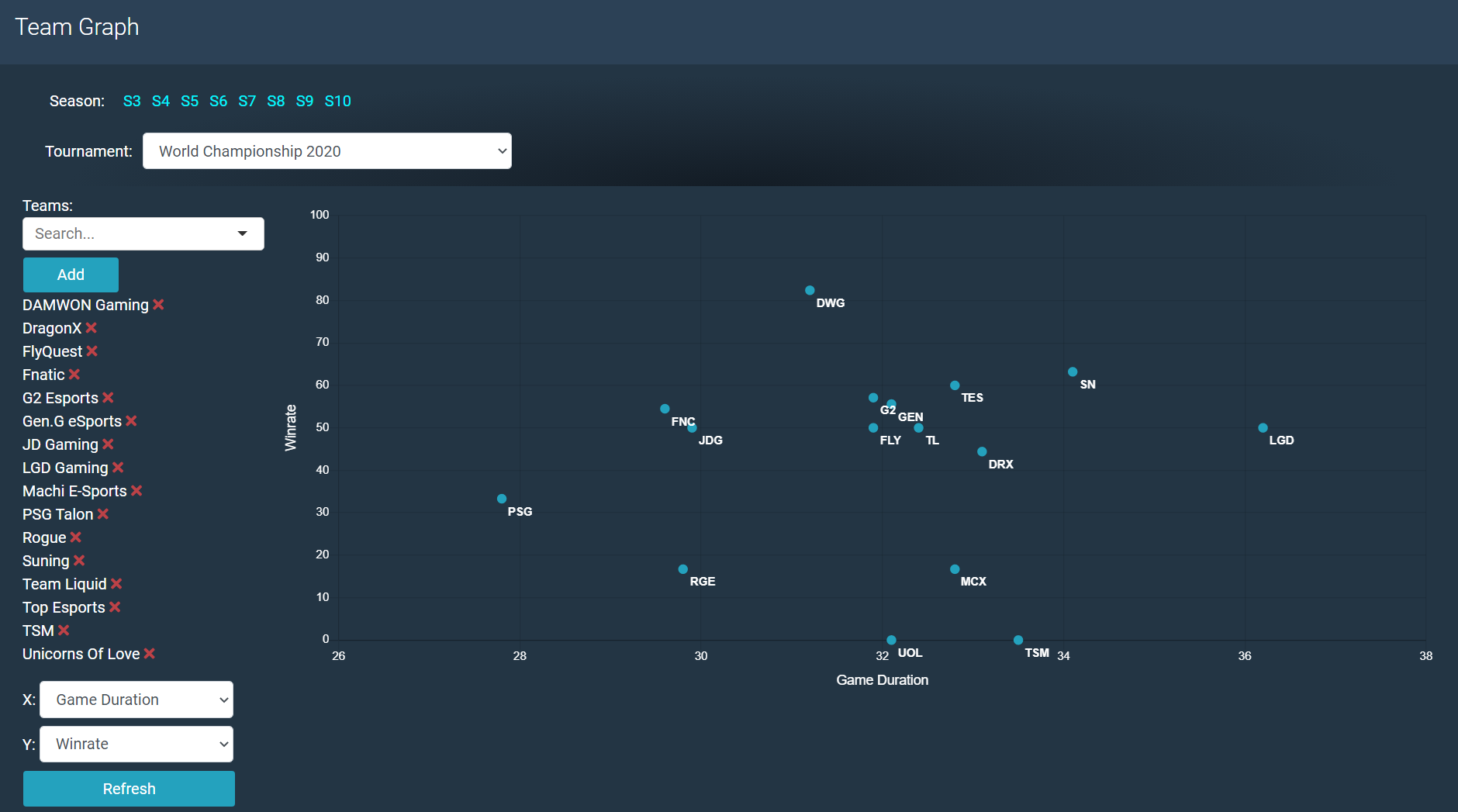1458x812 pixels.
Task: Remove FlyQuest with its red X
Action: pyautogui.click(x=92, y=351)
